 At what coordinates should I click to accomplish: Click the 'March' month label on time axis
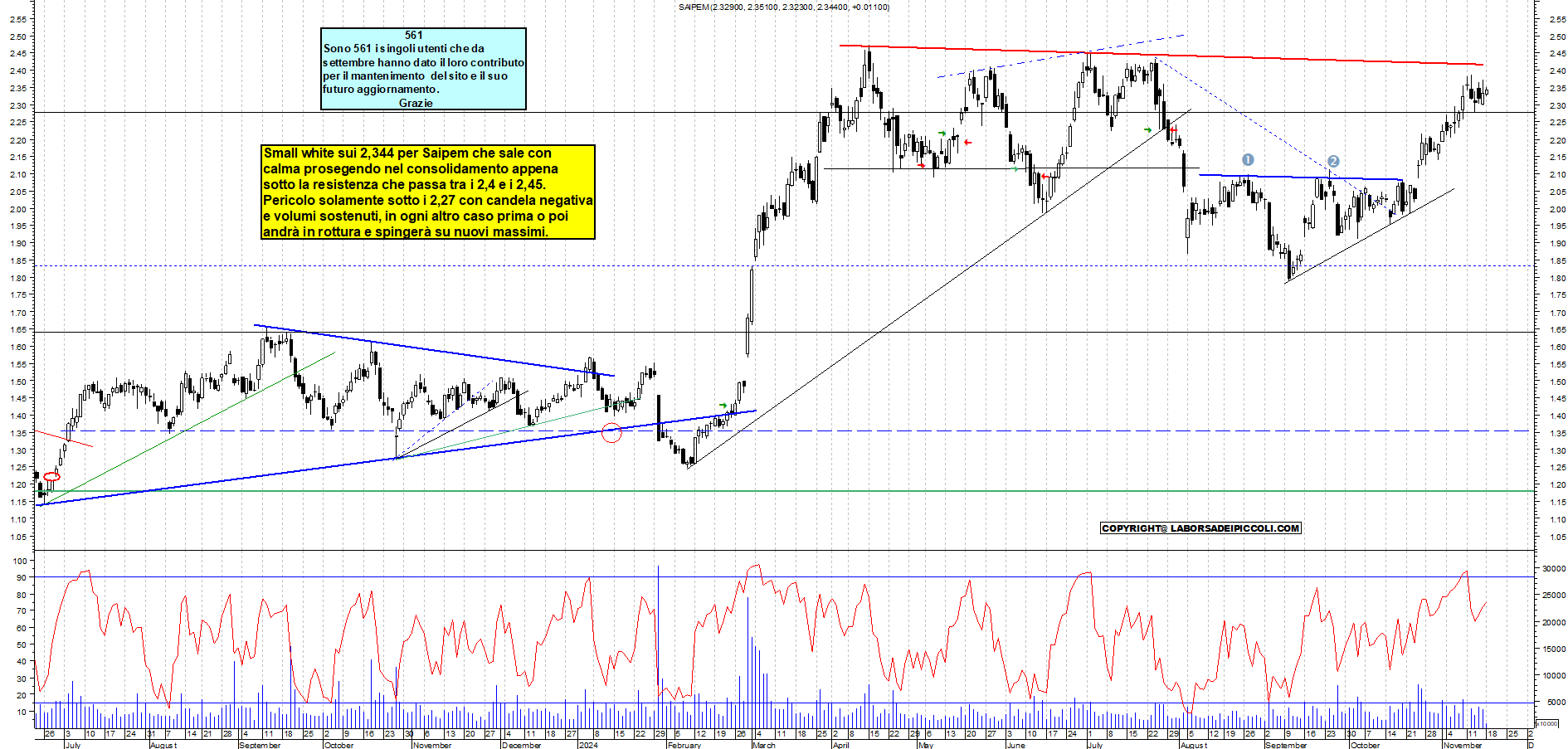pyautogui.click(x=763, y=745)
